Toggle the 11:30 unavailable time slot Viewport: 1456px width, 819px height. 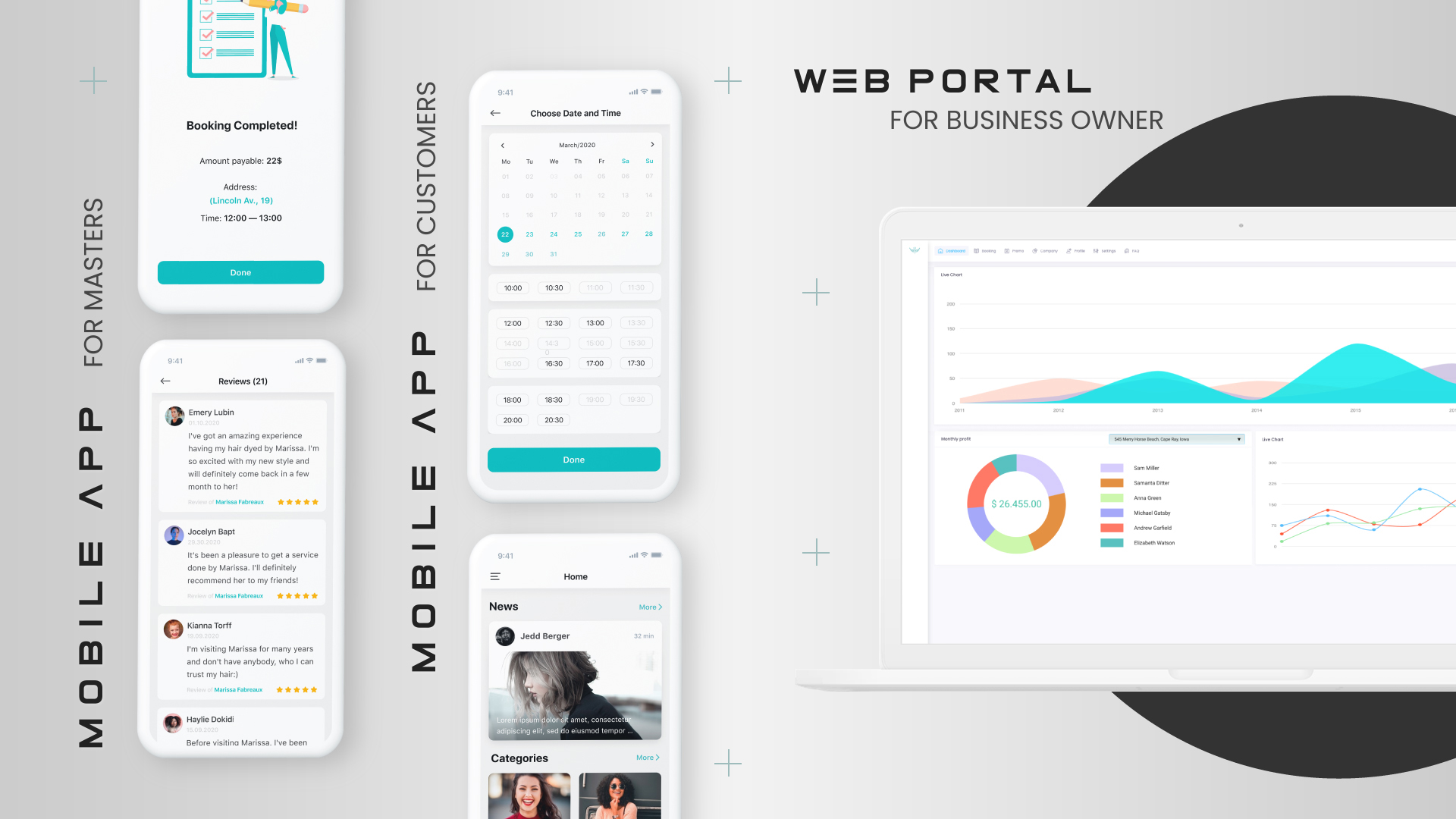(x=637, y=288)
